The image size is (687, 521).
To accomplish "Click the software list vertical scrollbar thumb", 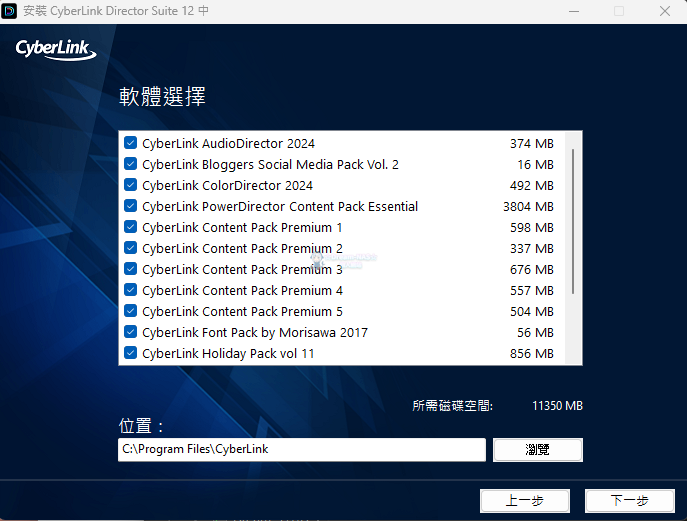I will pos(573,221).
